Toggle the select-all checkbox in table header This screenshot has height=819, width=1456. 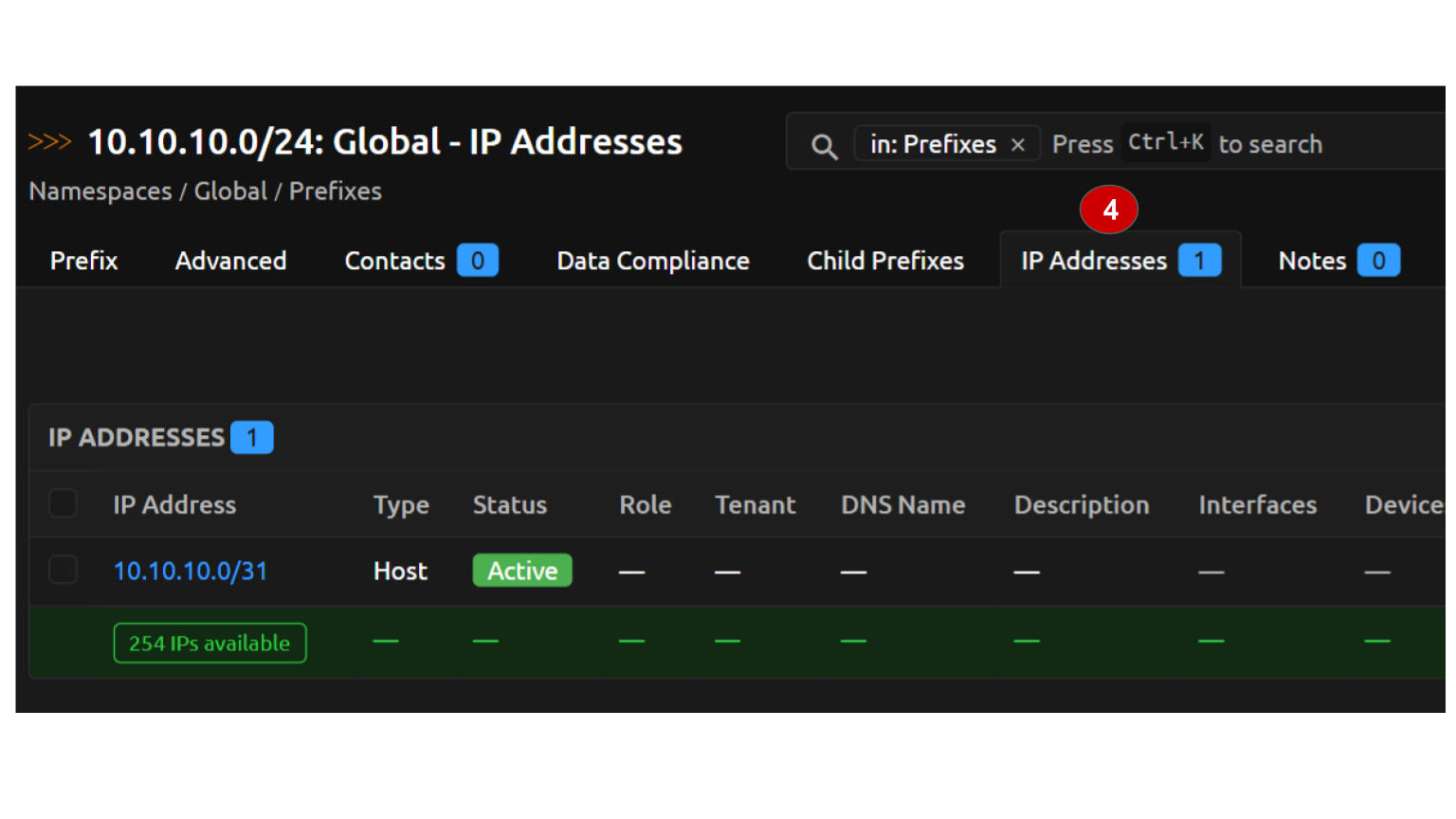coord(64,503)
